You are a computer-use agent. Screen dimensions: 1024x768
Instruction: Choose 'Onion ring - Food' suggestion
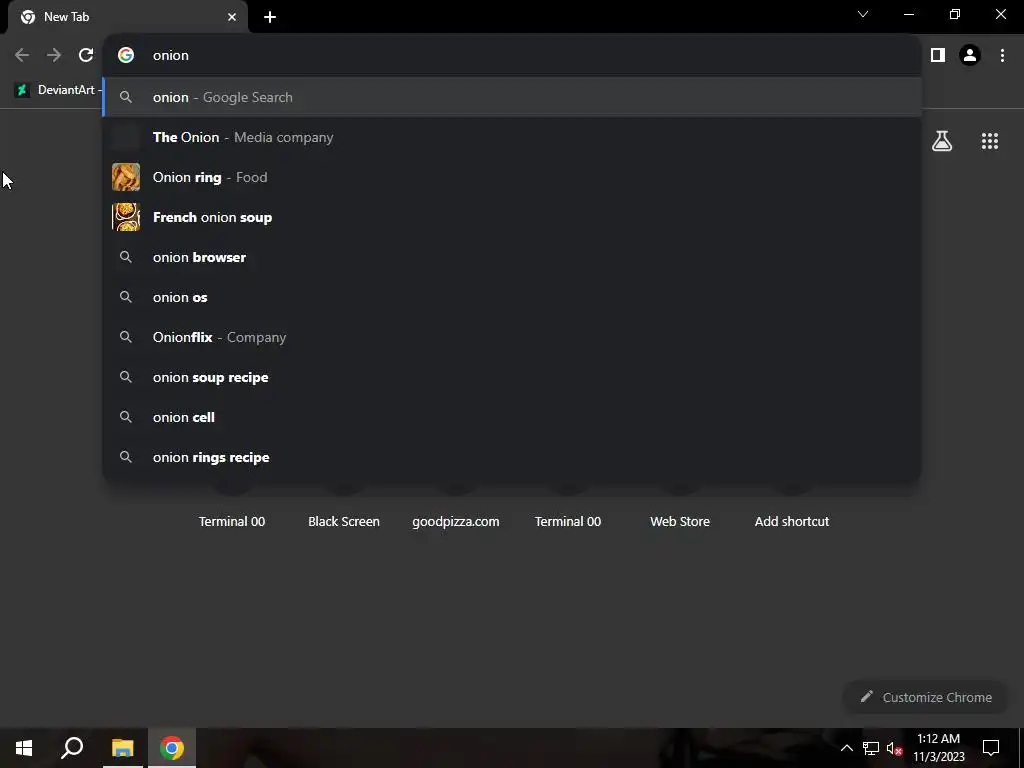(512, 178)
